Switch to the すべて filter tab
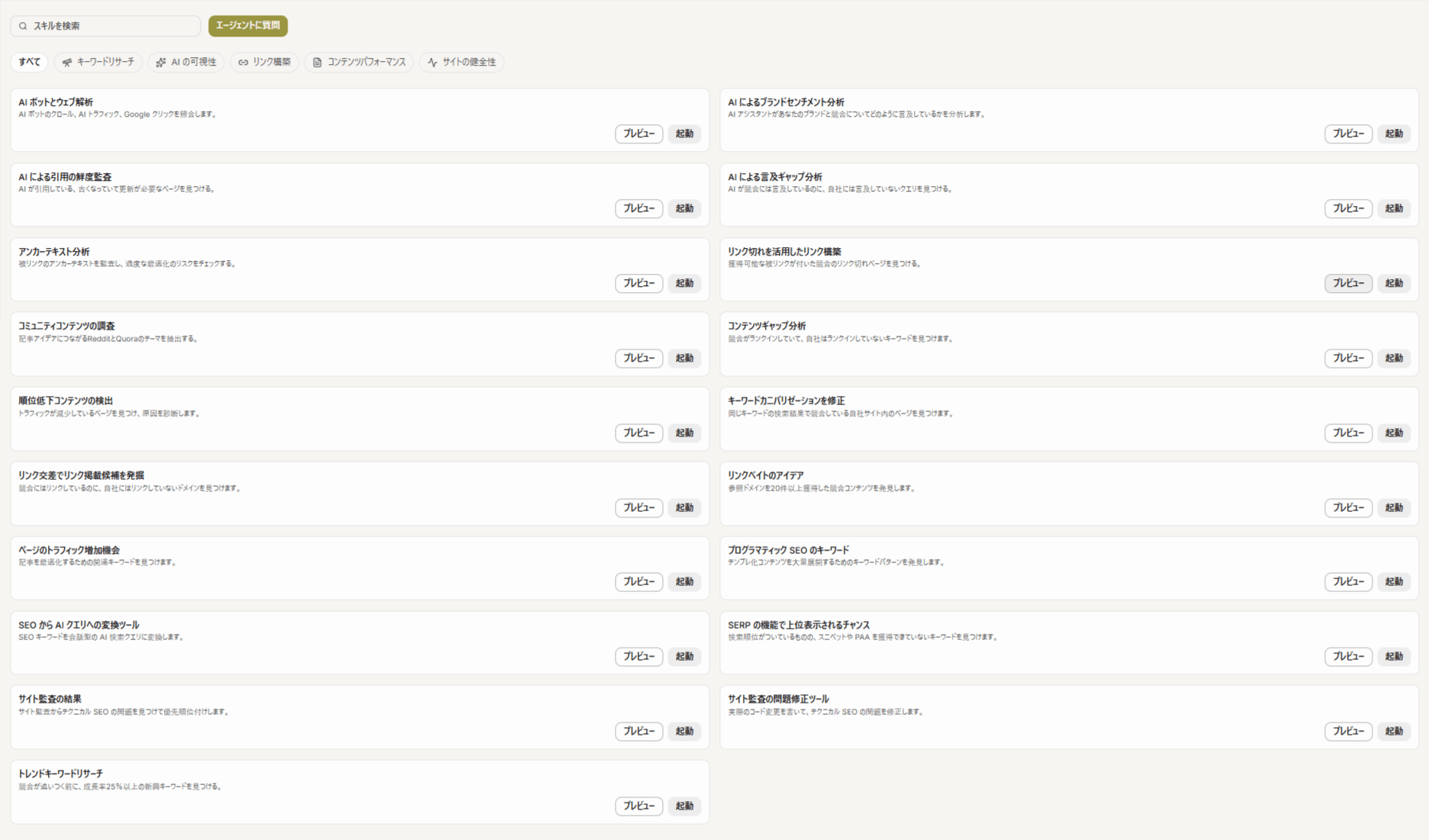This screenshot has width=1429, height=840. pyautogui.click(x=29, y=62)
